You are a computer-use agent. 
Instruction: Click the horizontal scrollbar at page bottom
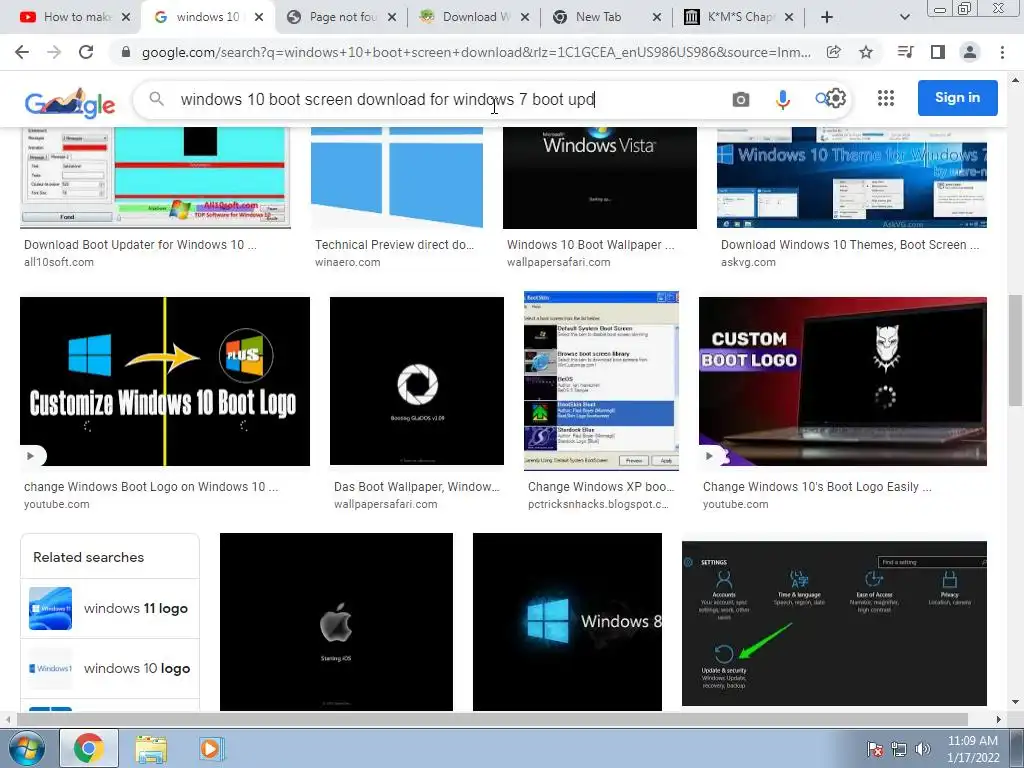click(x=492, y=719)
